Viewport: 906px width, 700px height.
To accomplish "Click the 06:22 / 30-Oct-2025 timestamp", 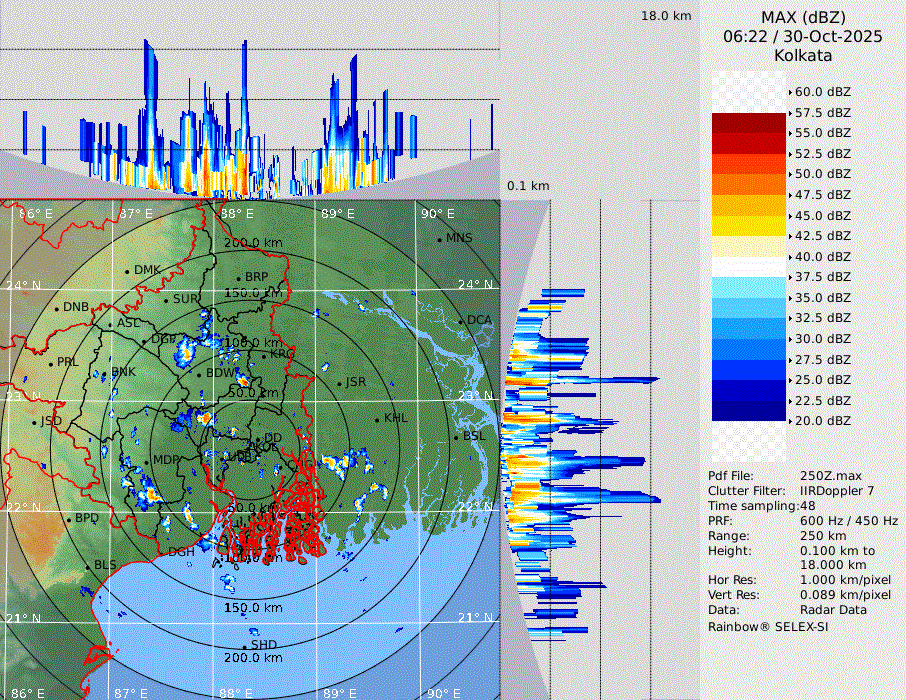I will point(803,36).
